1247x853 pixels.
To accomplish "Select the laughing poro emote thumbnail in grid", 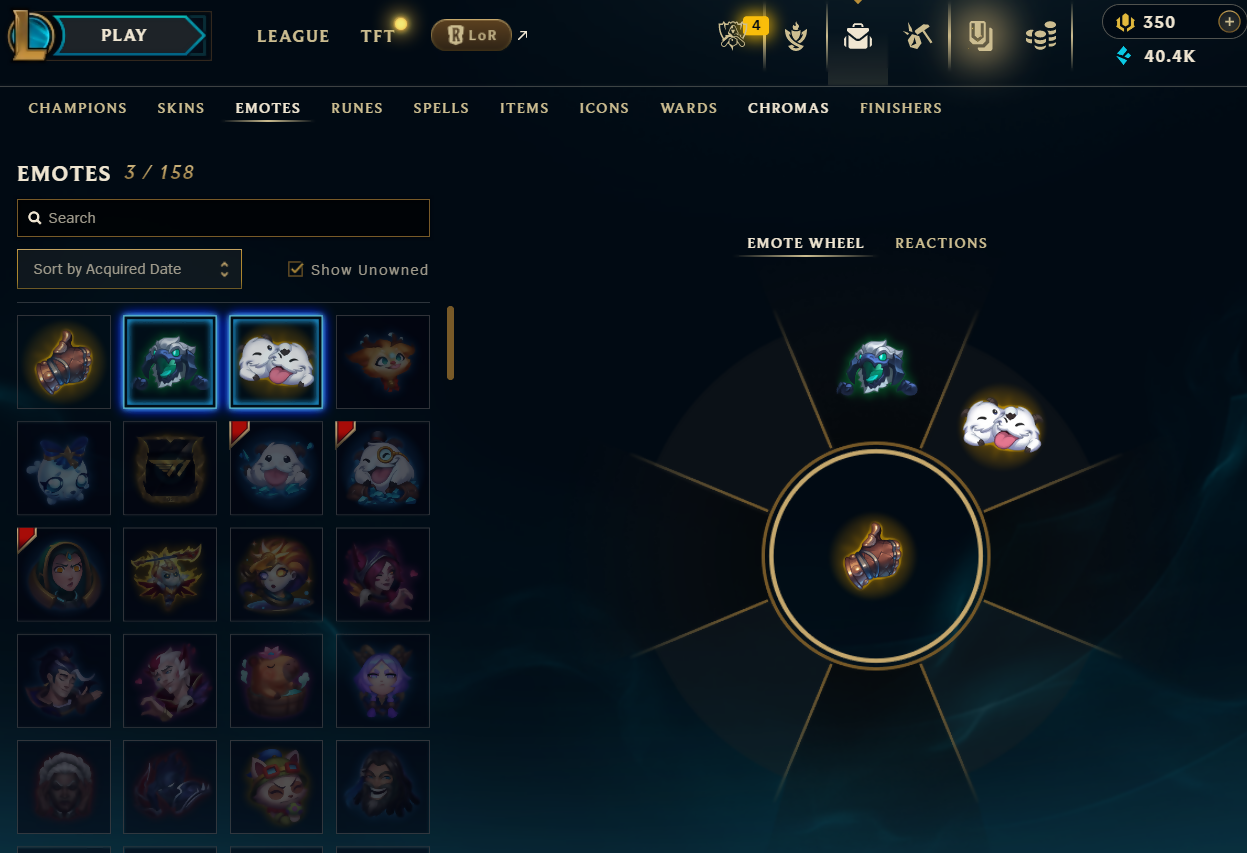I will tap(276, 362).
